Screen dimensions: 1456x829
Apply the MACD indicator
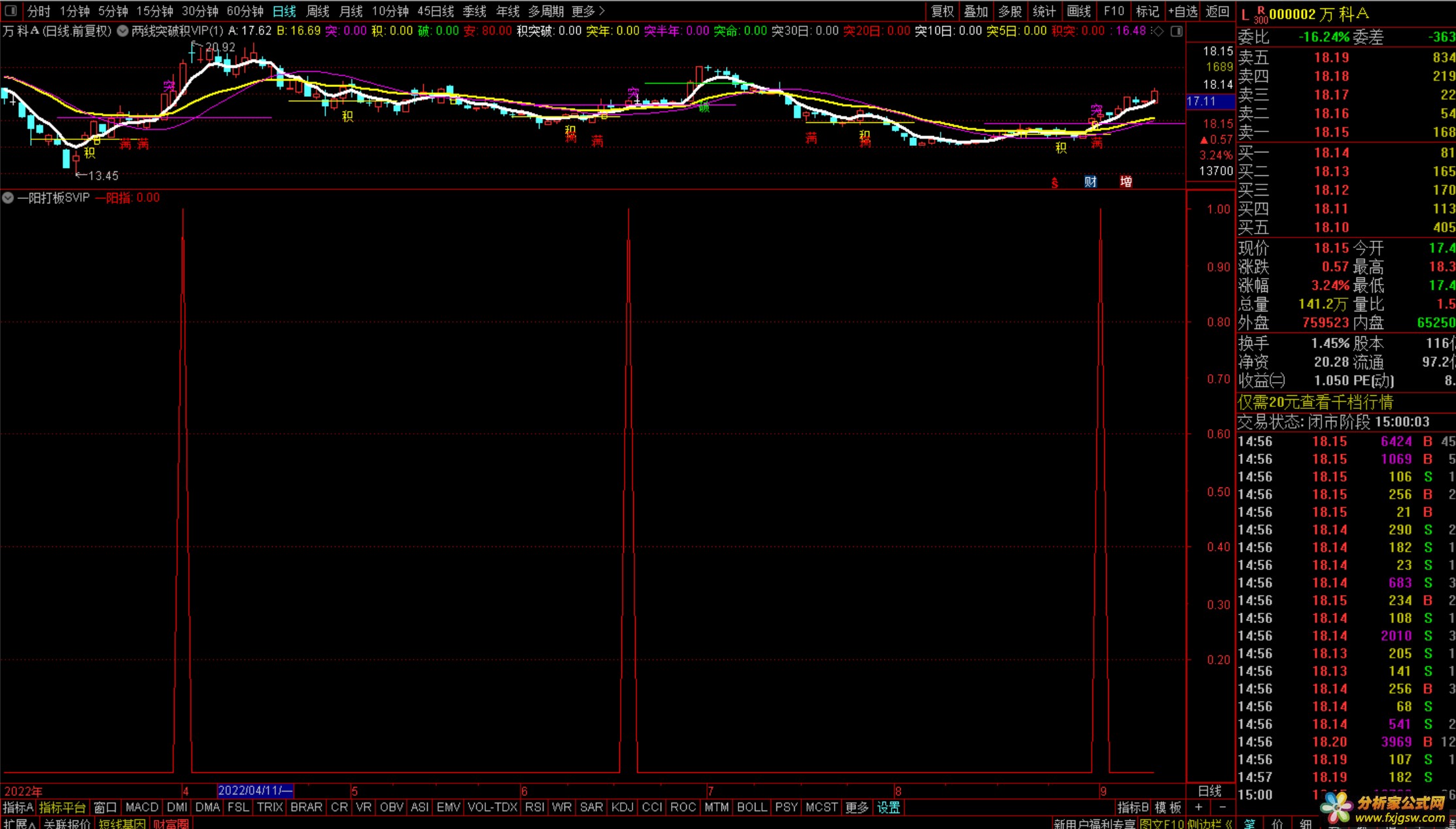coord(141,807)
